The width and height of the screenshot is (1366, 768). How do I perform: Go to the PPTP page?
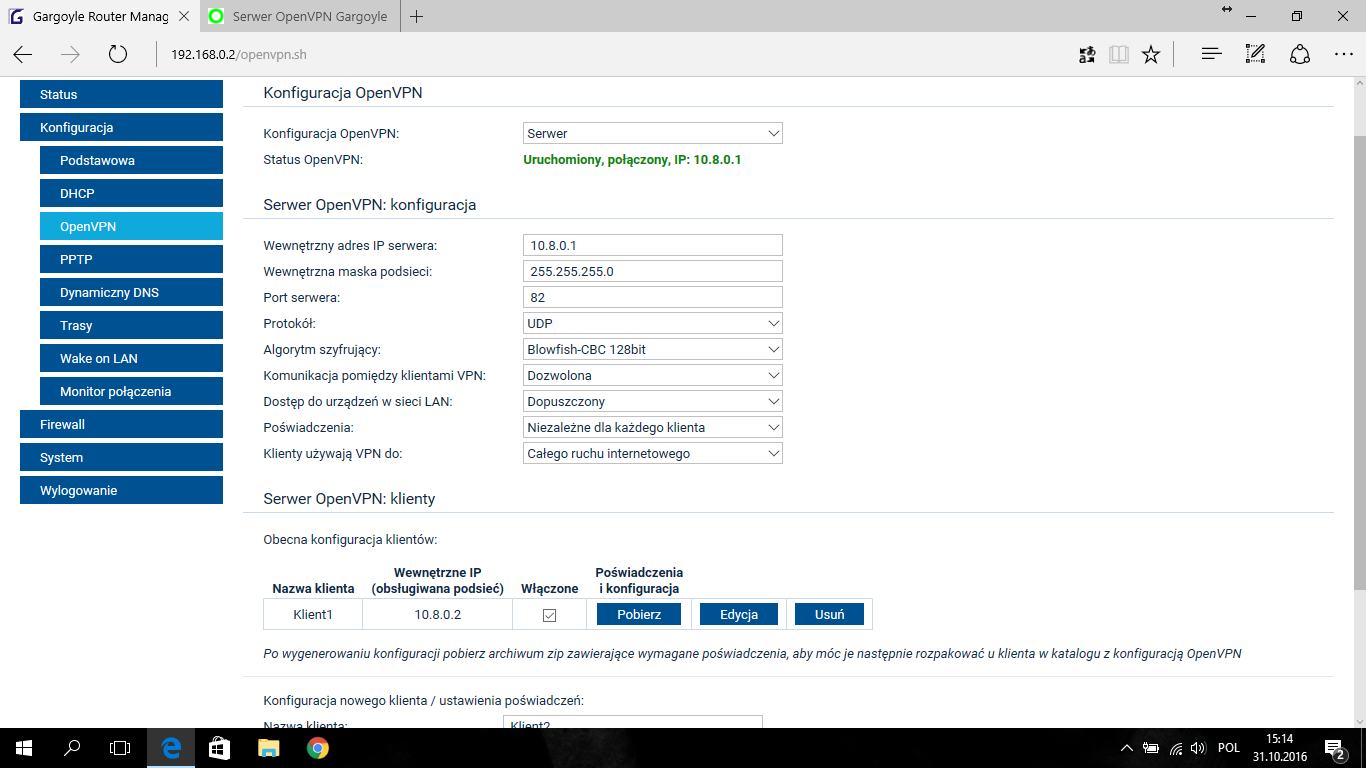click(x=131, y=259)
